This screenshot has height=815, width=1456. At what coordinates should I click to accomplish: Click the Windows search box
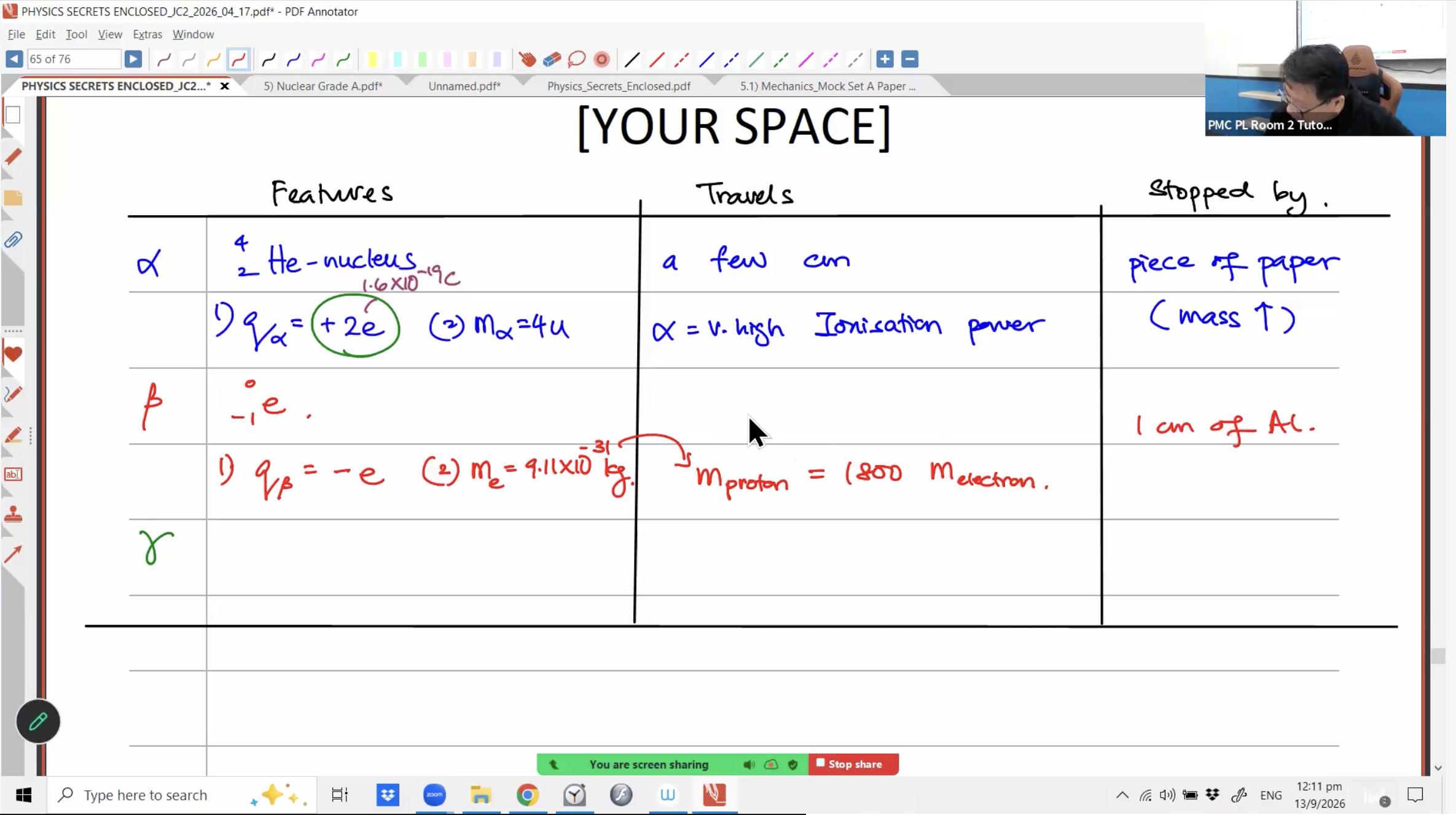click(x=182, y=795)
